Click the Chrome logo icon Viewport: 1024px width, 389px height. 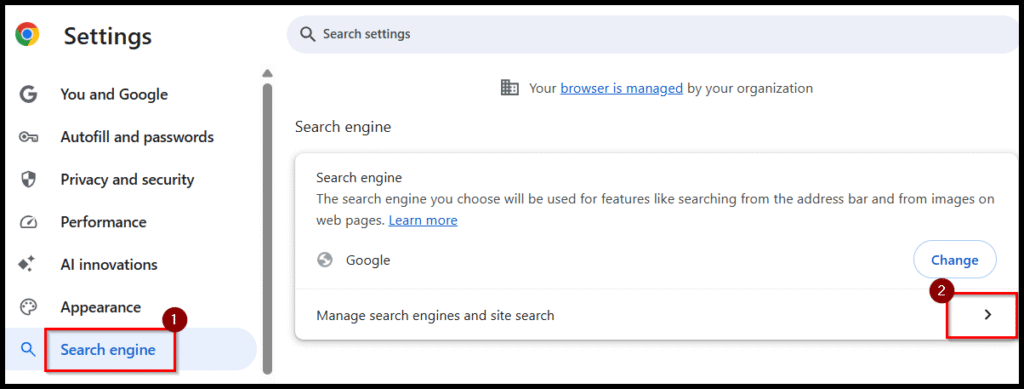[27, 34]
